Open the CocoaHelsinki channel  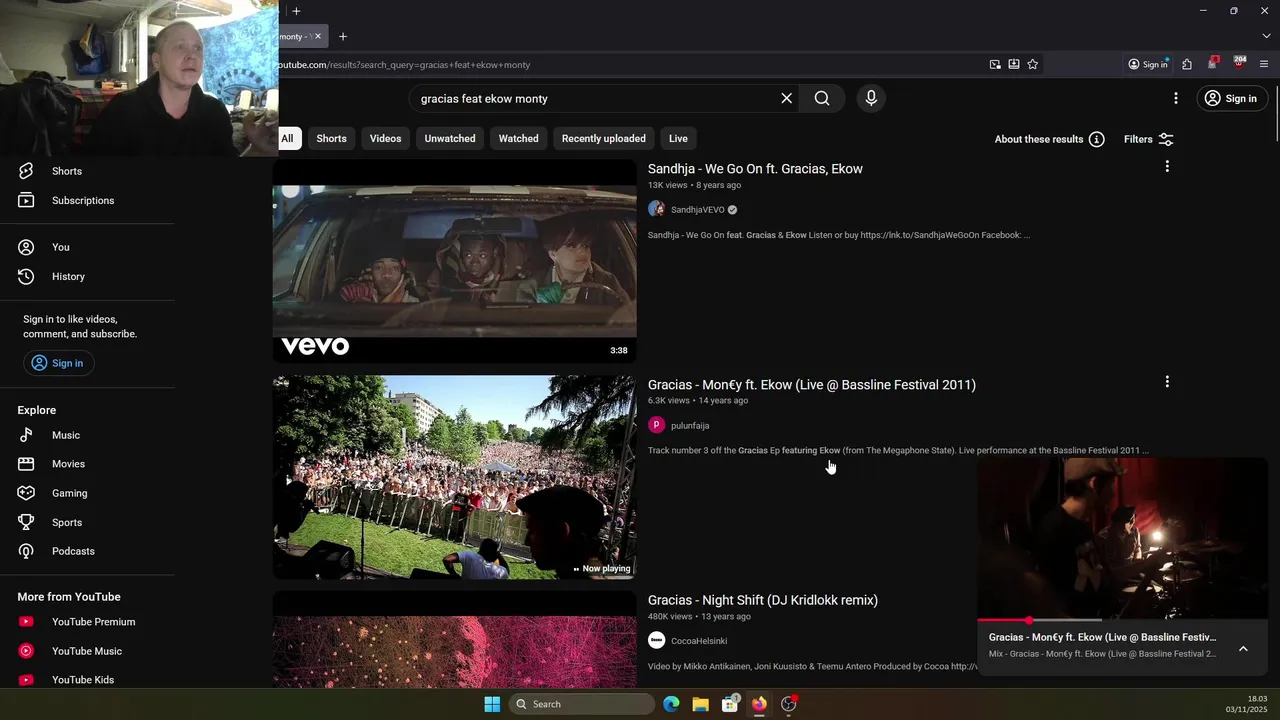(698, 641)
